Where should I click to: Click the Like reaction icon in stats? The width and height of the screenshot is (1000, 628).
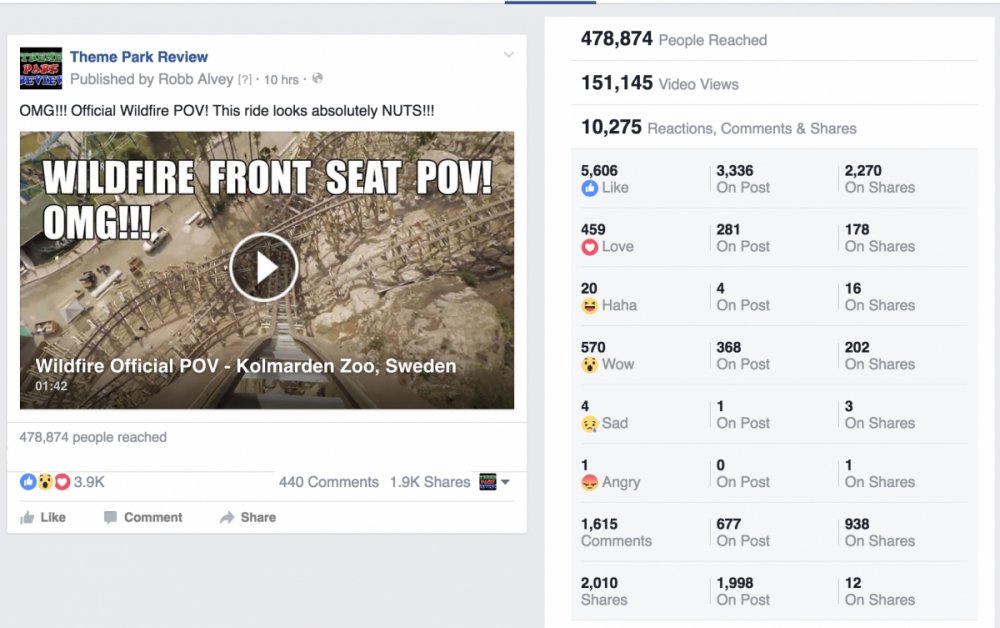[590, 188]
